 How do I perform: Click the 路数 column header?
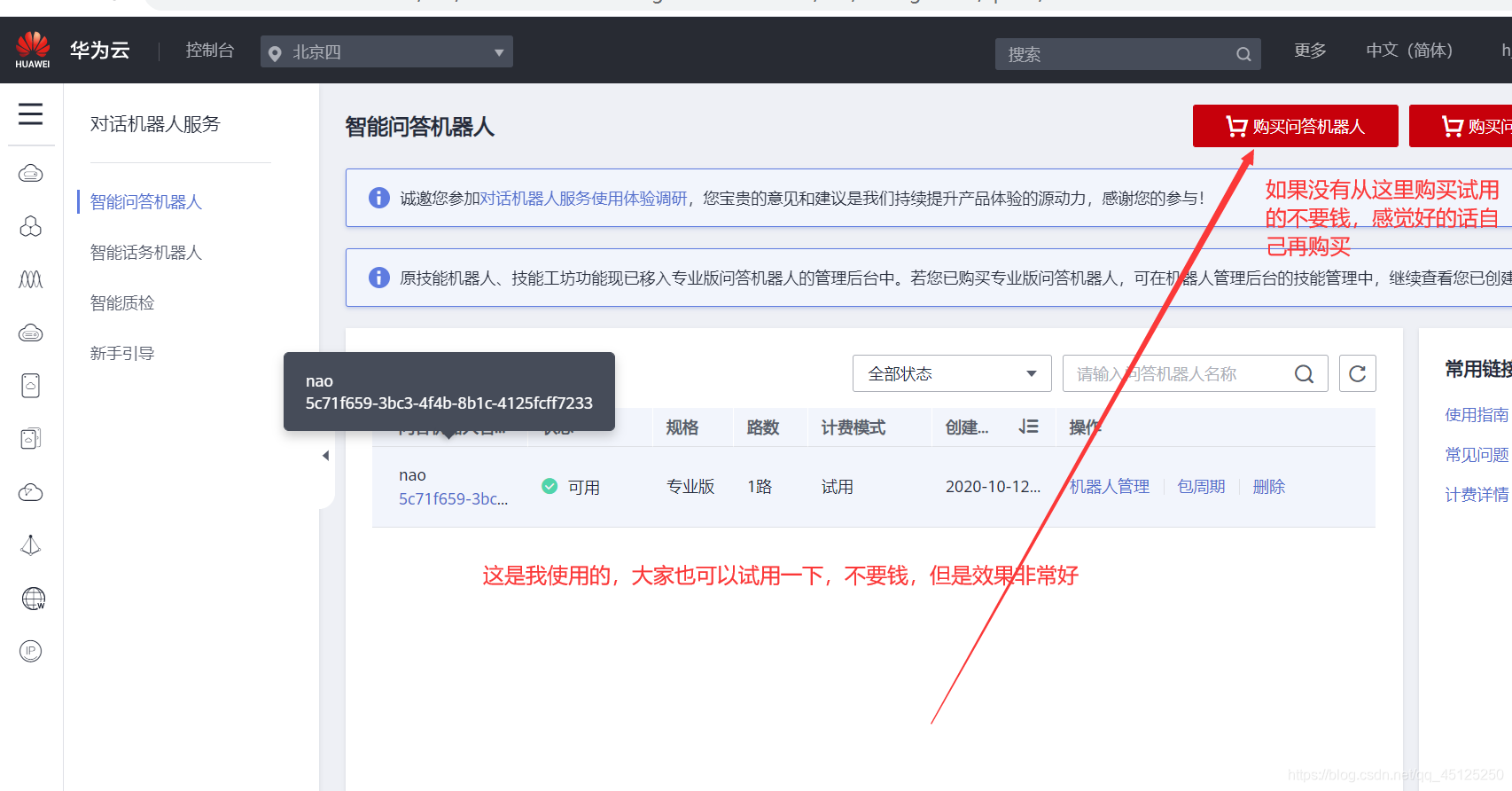click(763, 427)
